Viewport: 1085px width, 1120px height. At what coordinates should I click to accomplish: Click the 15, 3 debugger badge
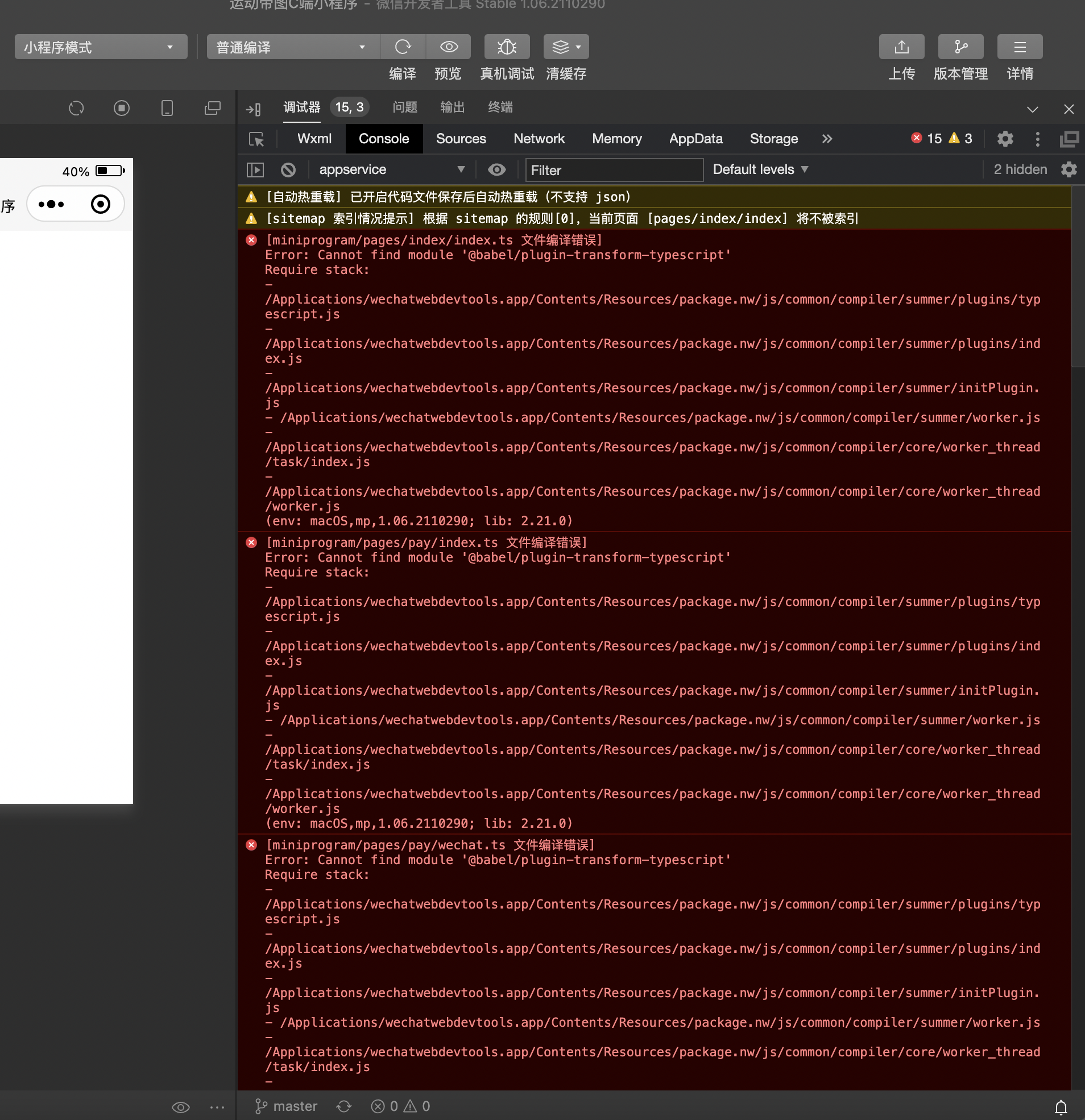pos(349,107)
